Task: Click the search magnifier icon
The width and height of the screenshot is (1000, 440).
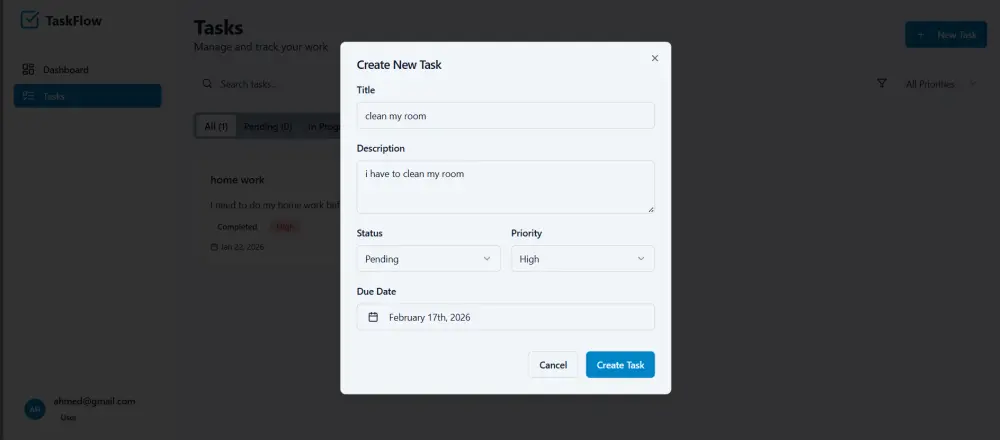Action: (207, 84)
